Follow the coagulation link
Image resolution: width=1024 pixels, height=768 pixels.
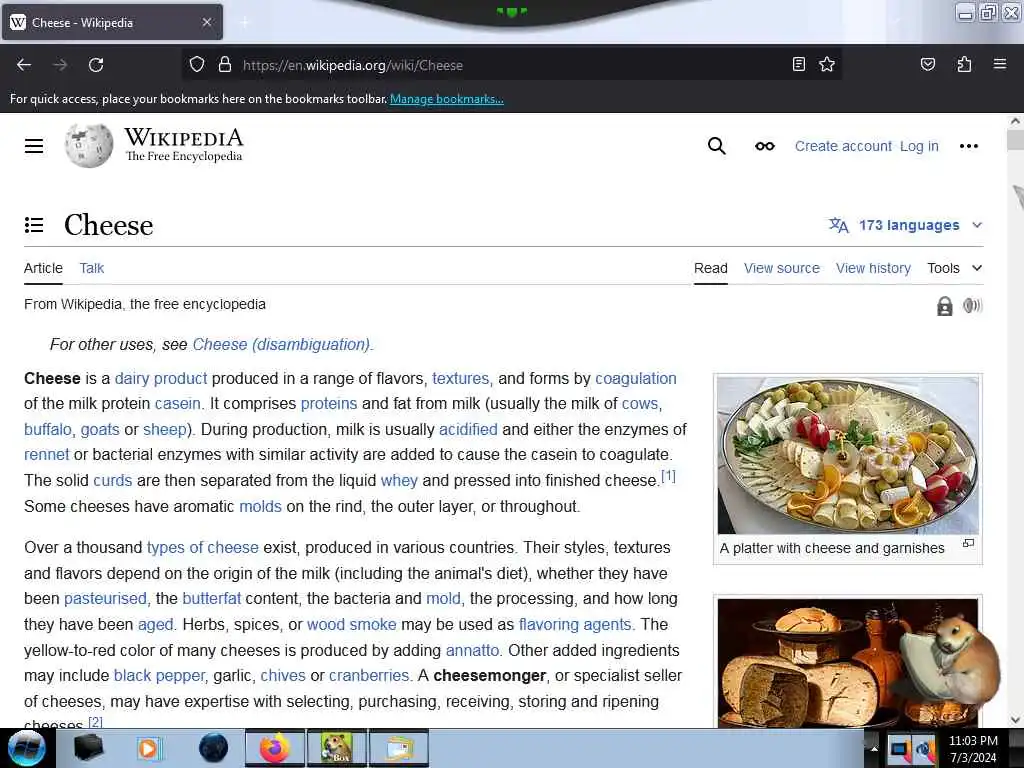(x=635, y=379)
